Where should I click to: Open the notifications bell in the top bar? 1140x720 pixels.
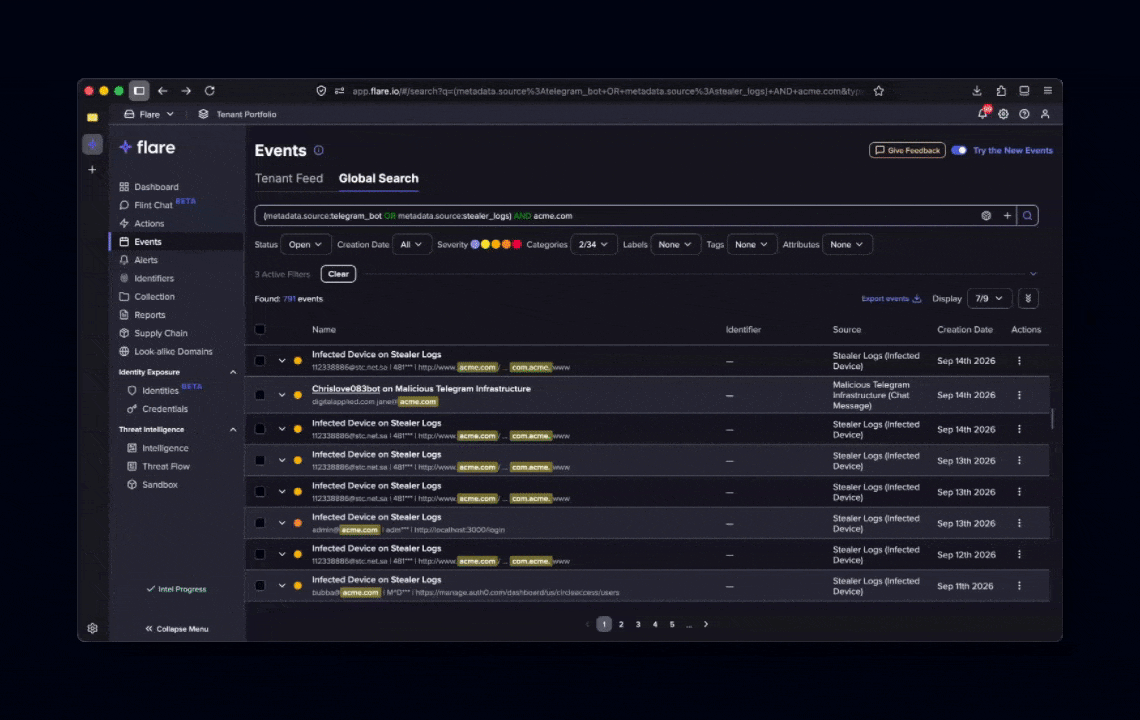pyautogui.click(x=982, y=113)
